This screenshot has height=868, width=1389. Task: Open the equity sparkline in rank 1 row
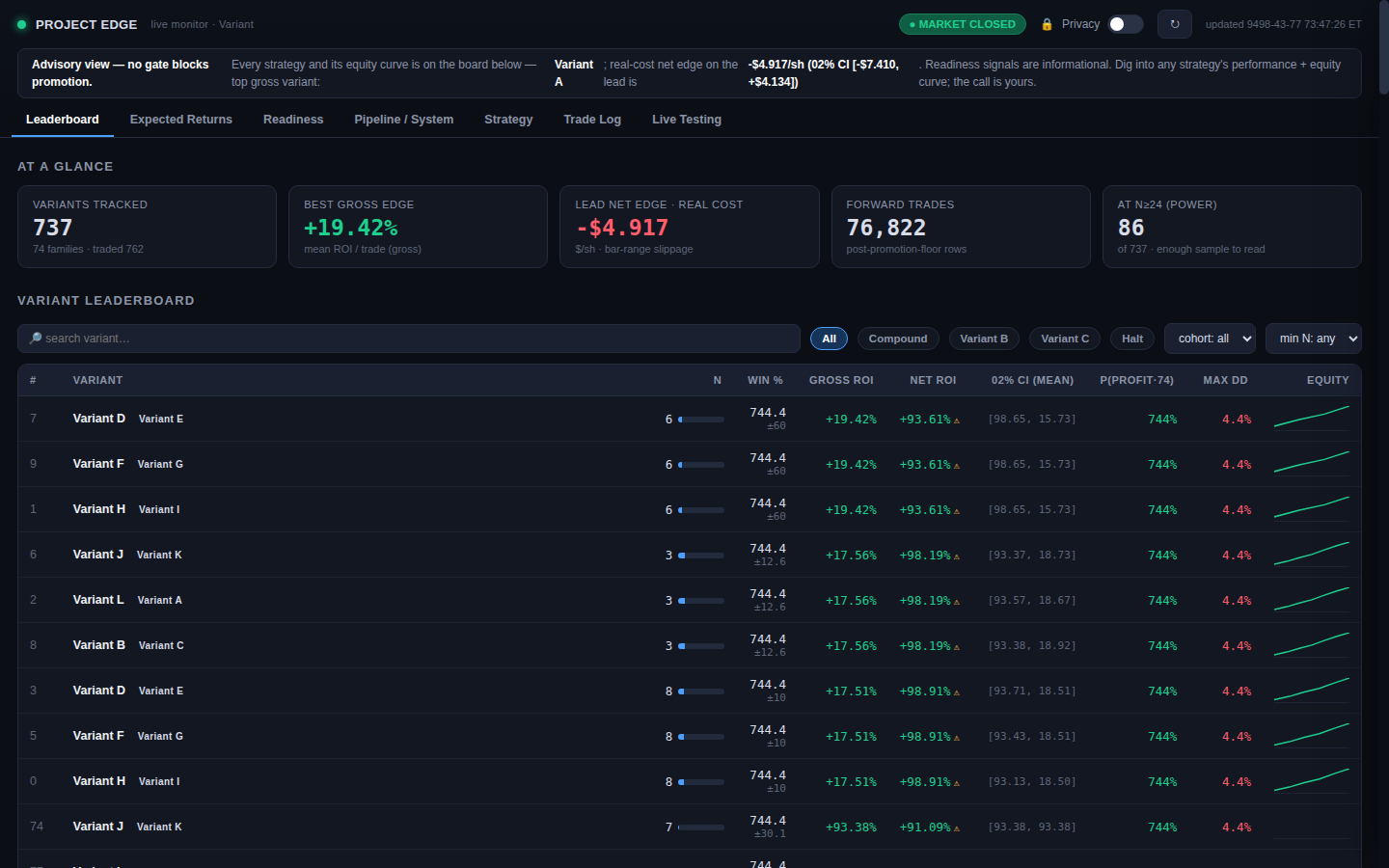[x=1312, y=509]
